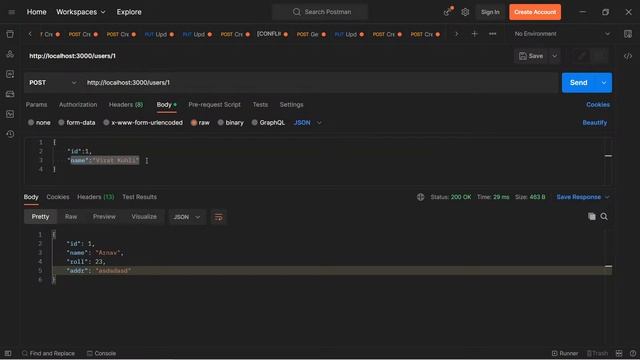Open the POST method dropdown

pyautogui.click(x=52, y=83)
